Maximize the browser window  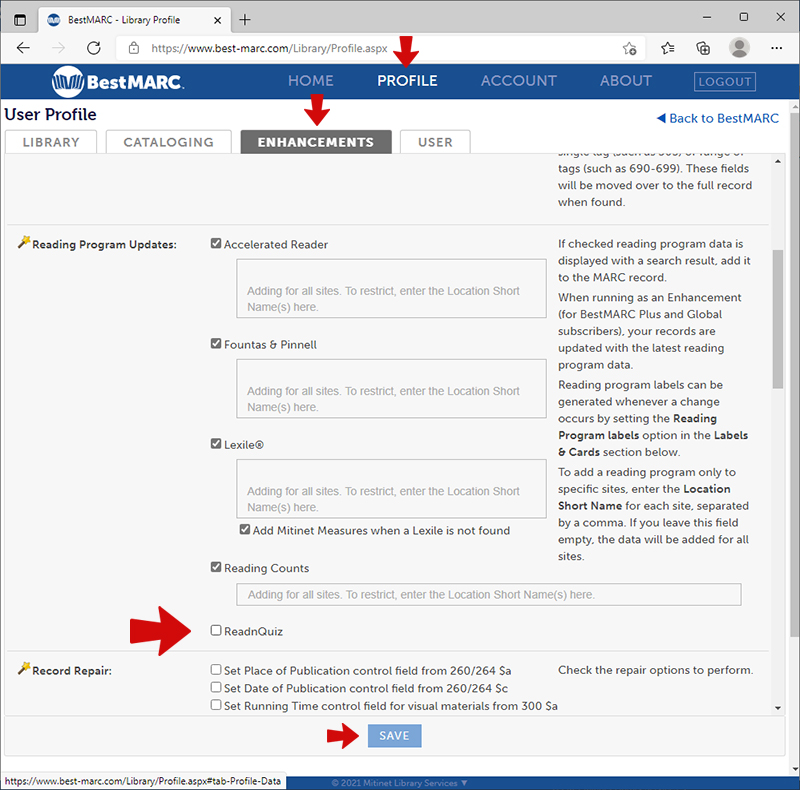pyautogui.click(x=744, y=17)
